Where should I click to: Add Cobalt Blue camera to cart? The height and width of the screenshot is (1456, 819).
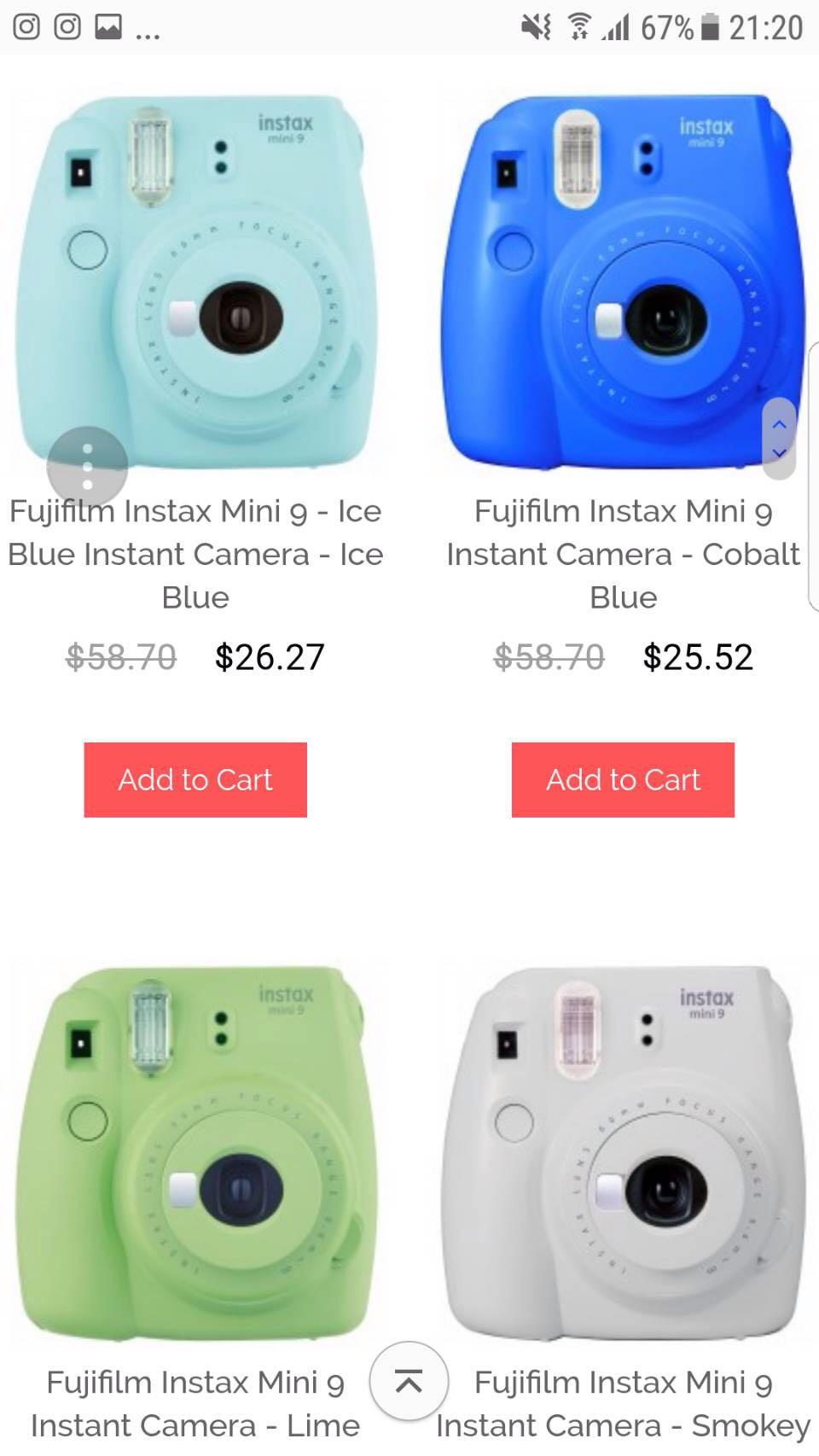pyautogui.click(x=623, y=779)
